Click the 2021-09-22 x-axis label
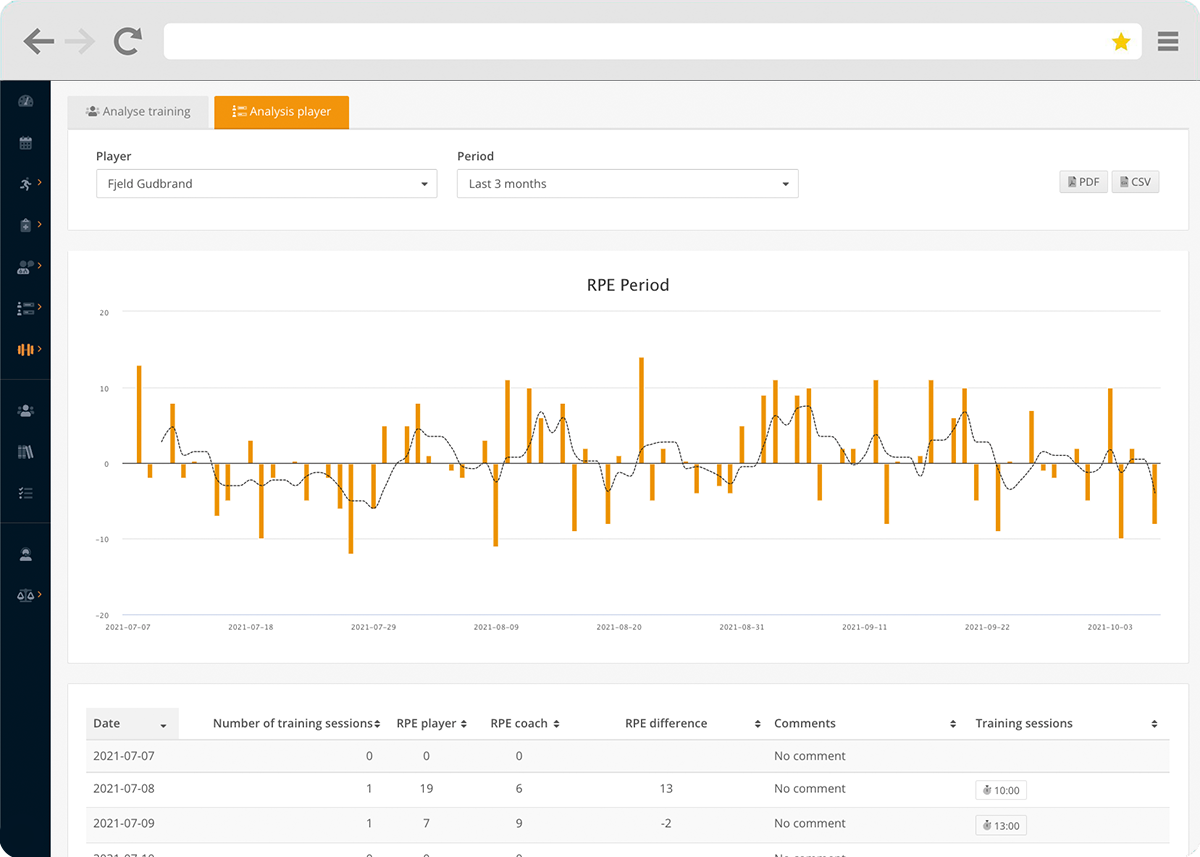Image resolution: width=1200 pixels, height=857 pixels. [987, 627]
